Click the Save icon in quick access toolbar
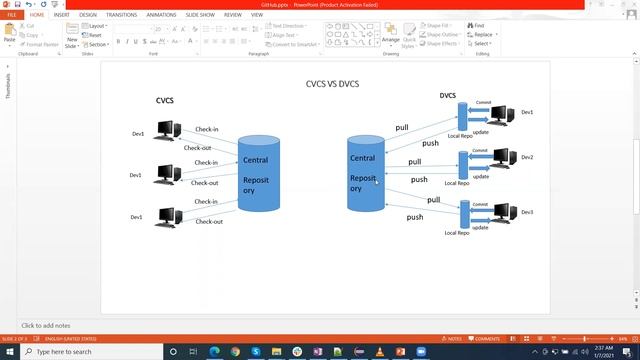 pyautogui.click(x=17, y=4)
